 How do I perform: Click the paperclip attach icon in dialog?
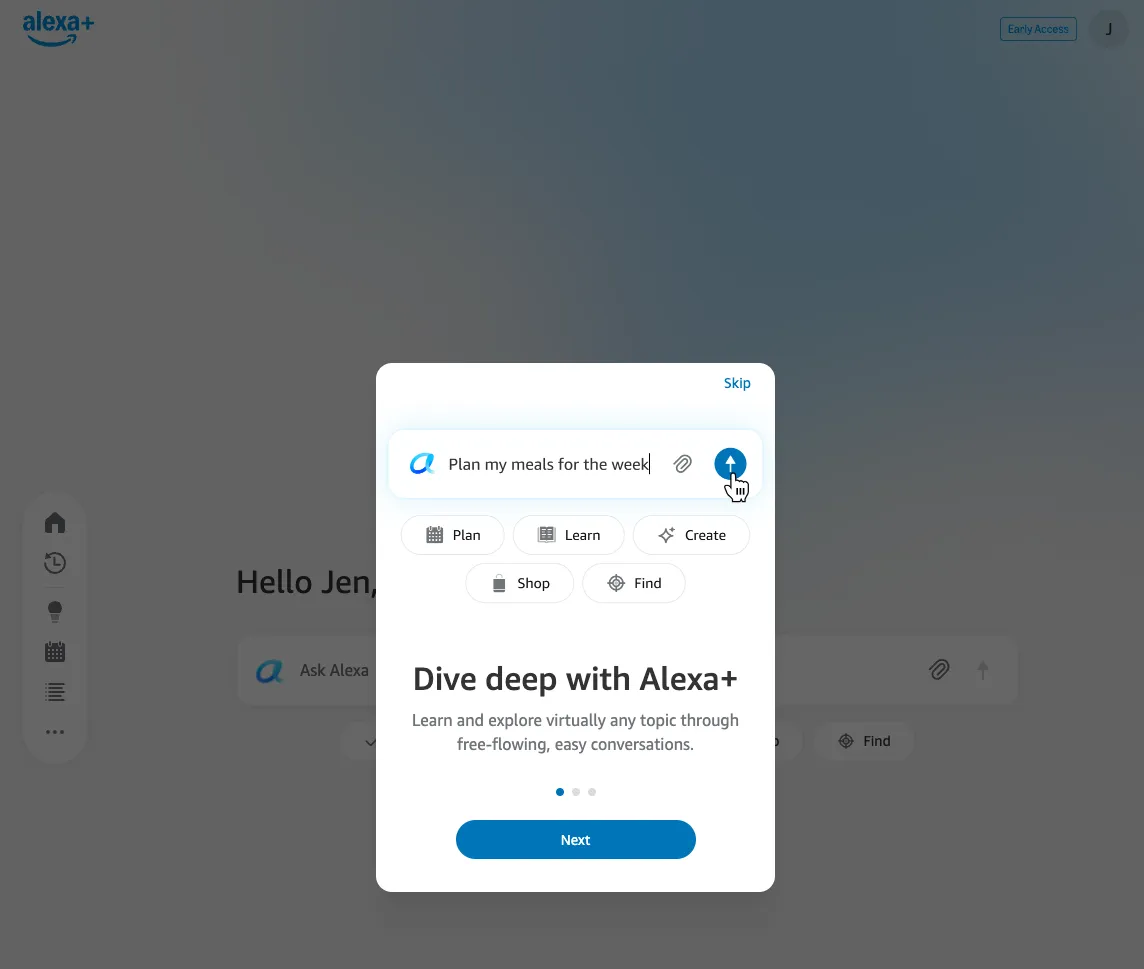(x=683, y=464)
